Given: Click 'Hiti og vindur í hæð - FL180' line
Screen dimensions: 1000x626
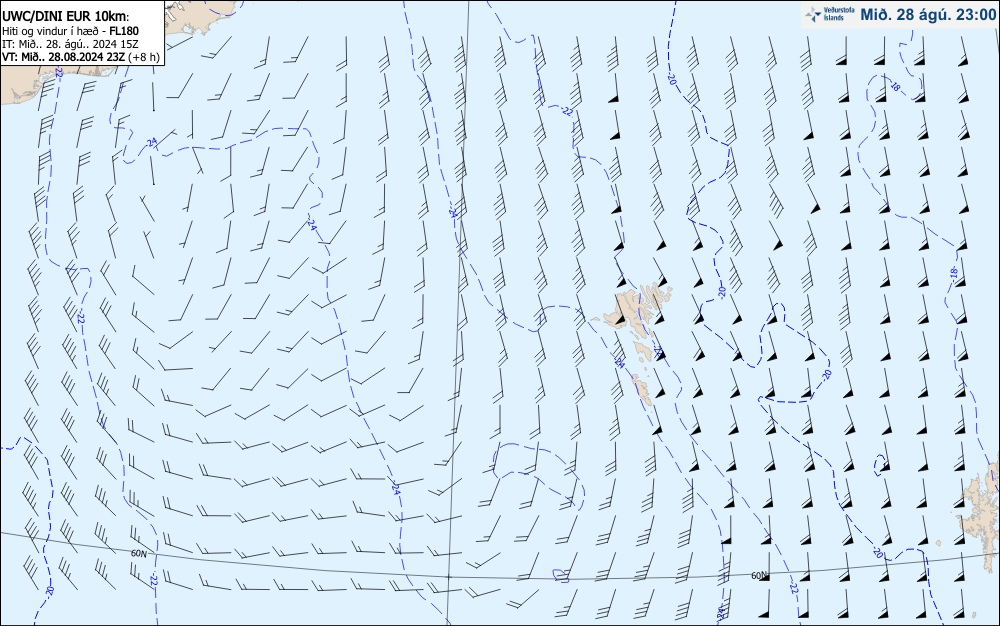Looking at the screenshot, I should (x=70, y=31).
